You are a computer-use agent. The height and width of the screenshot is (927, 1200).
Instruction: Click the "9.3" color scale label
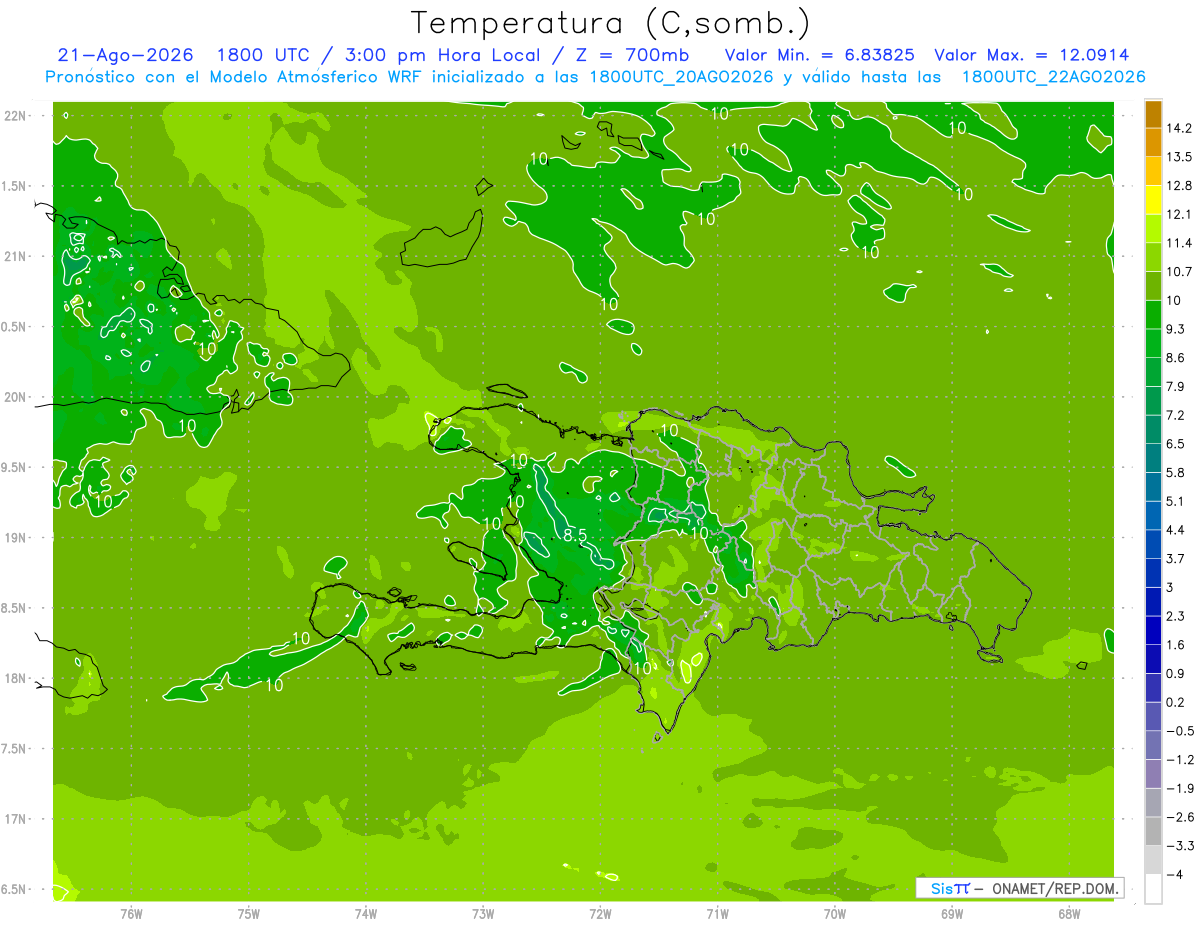coord(1177,329)
